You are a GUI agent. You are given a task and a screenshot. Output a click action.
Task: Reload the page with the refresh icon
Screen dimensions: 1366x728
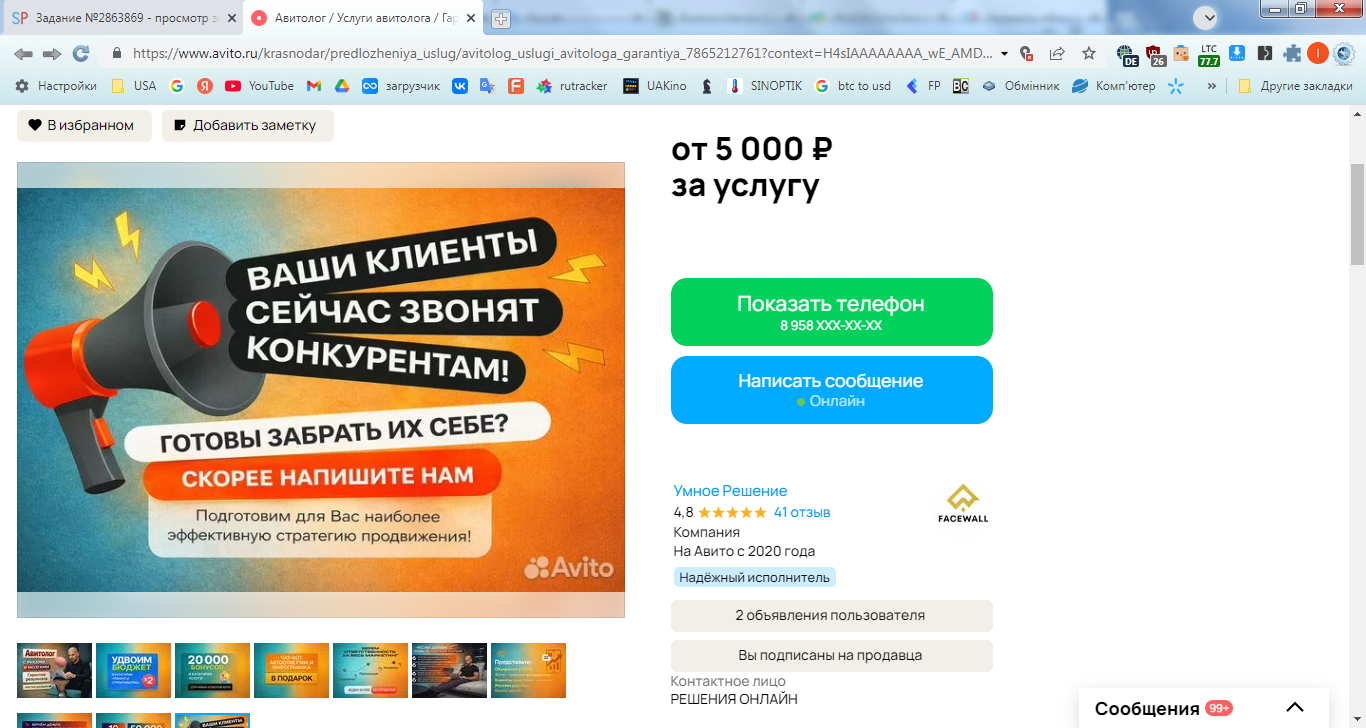(x=81, y=53)
